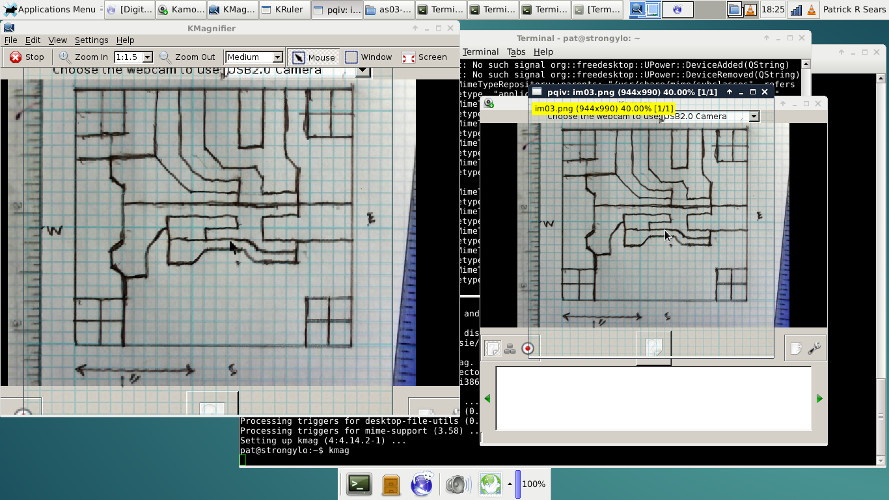Click the Stop button in KMagnifier
Viewport: 889px width, 500px height.
coord(27,57)
